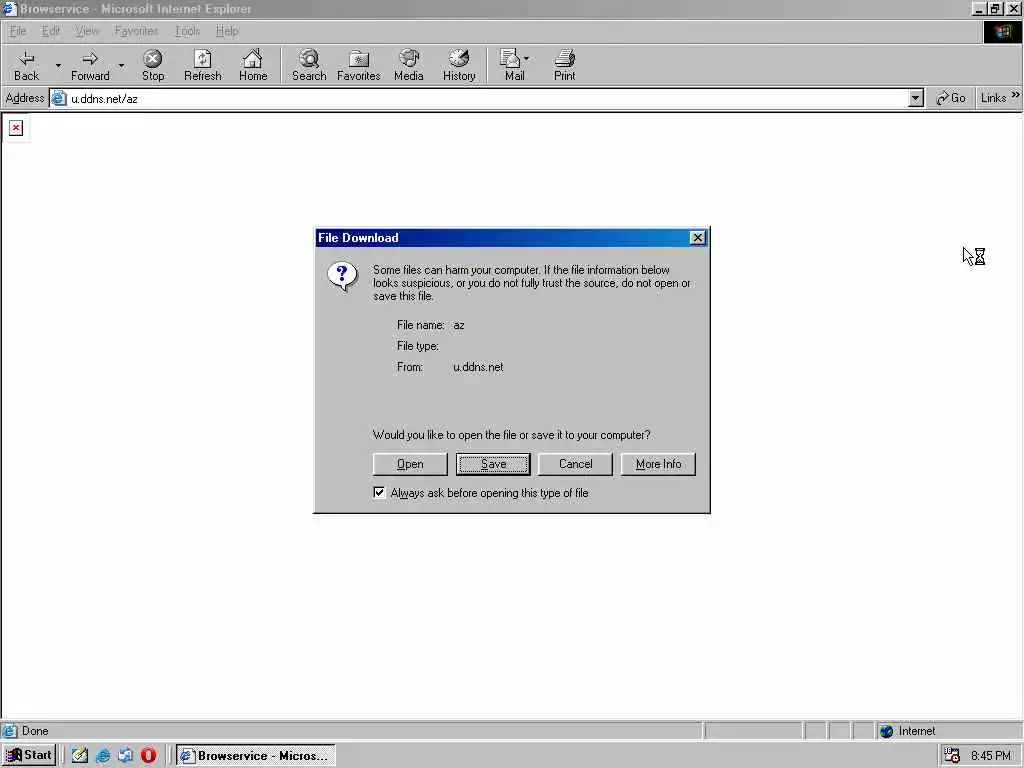Open the Favorites toolbar icon
1024x768 pixels.
[x=359, y=65]
